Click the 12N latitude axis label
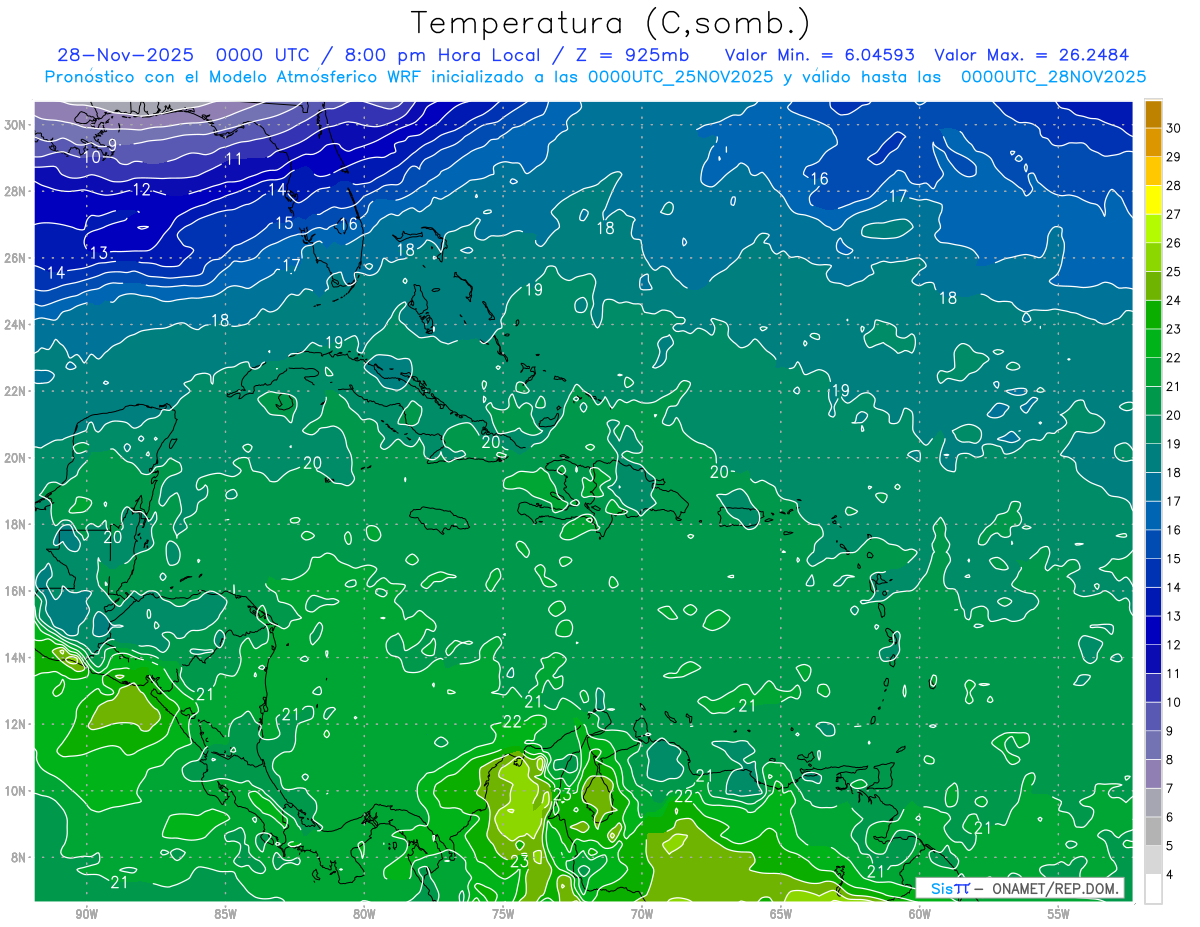Screen dimensions: 1200x927 tap(17, 724)
